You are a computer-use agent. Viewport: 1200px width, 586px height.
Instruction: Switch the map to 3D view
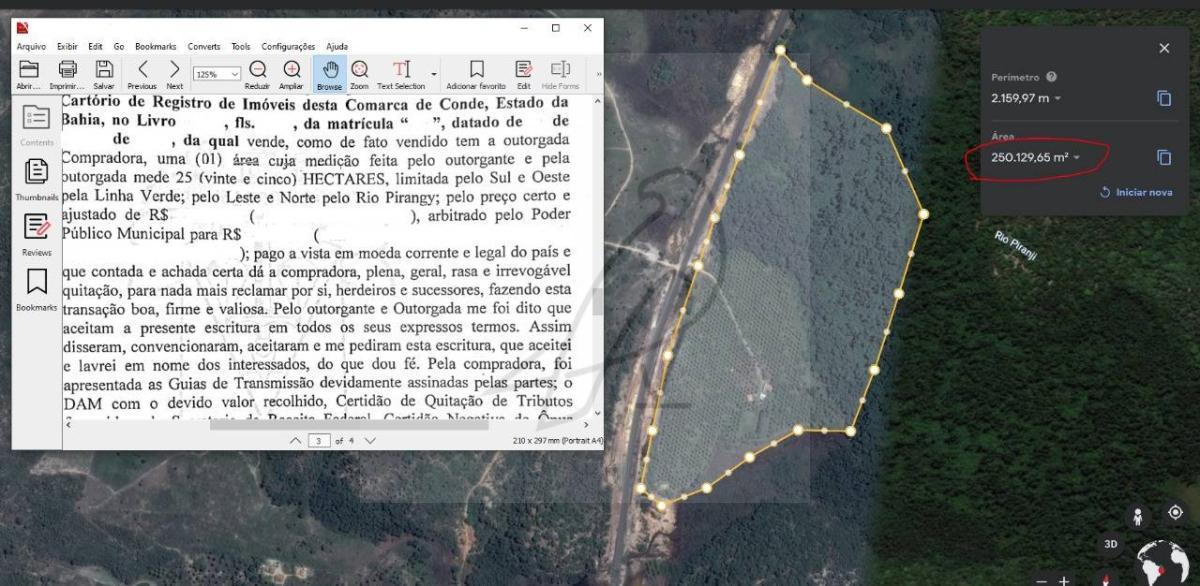tap(1110, 544)
